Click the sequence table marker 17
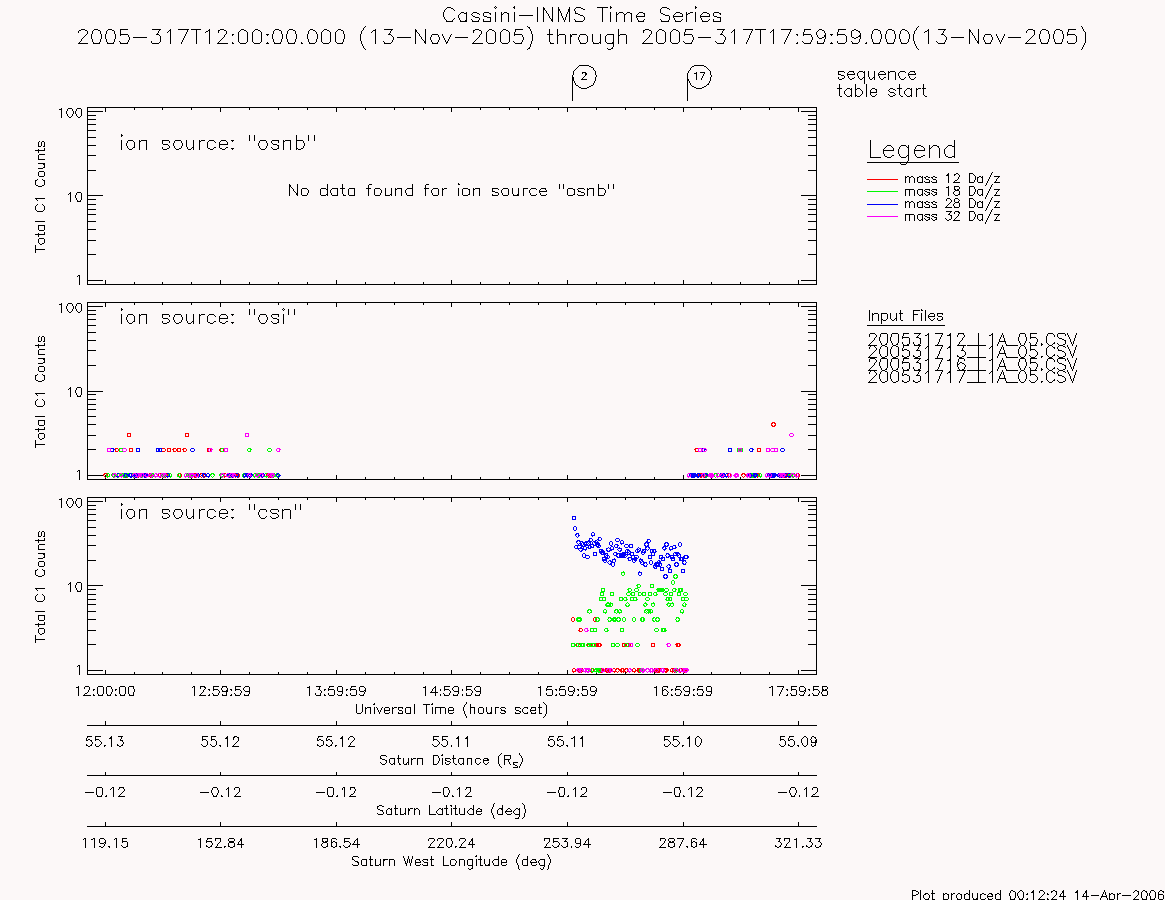Screen dimensions: 1165x900 coord(699,77)
